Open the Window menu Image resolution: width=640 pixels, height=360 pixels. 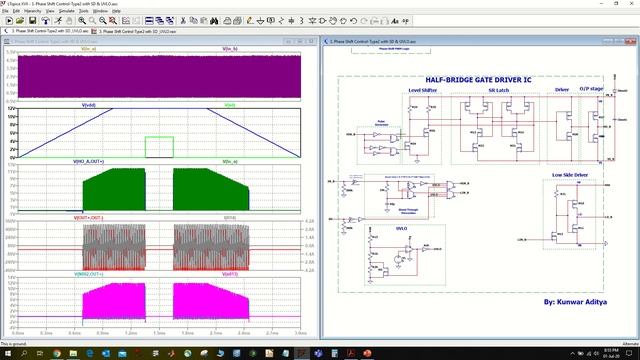[x=100, y=11]
